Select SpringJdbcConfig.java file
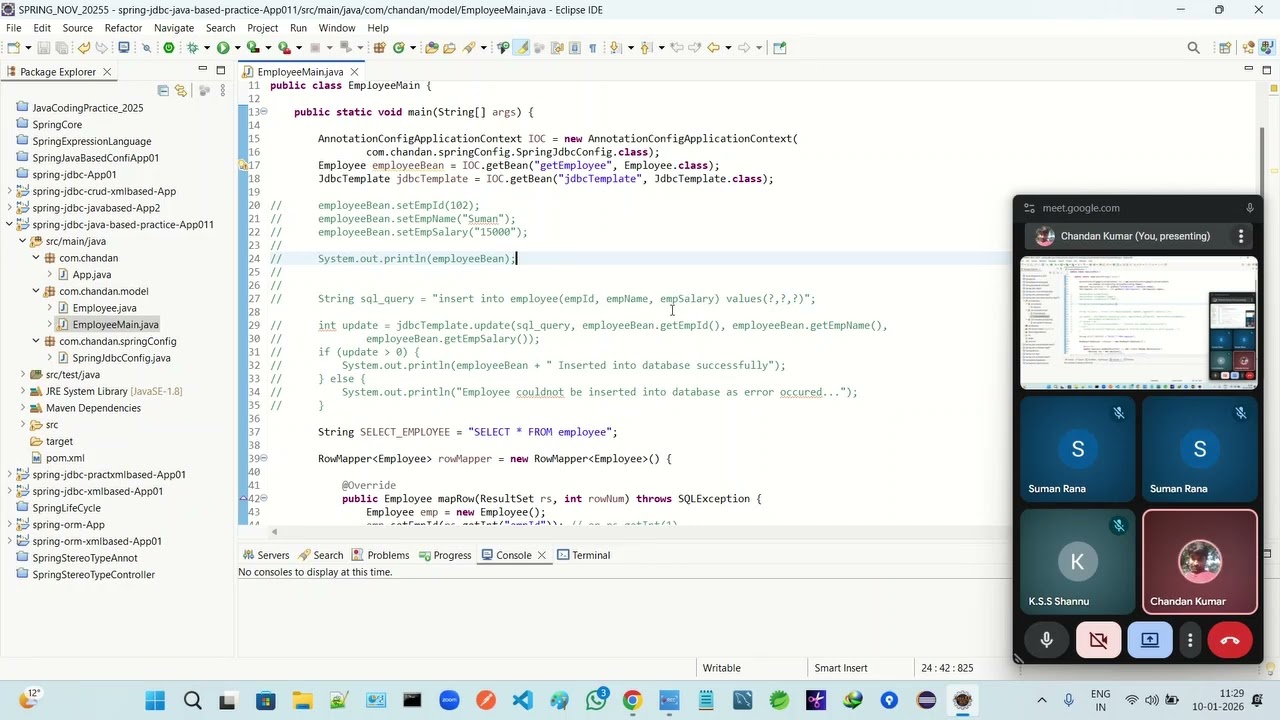Image resolution: width=1280 pixels, height=720 pixels. pyautogui.click(x=121, y=358)
